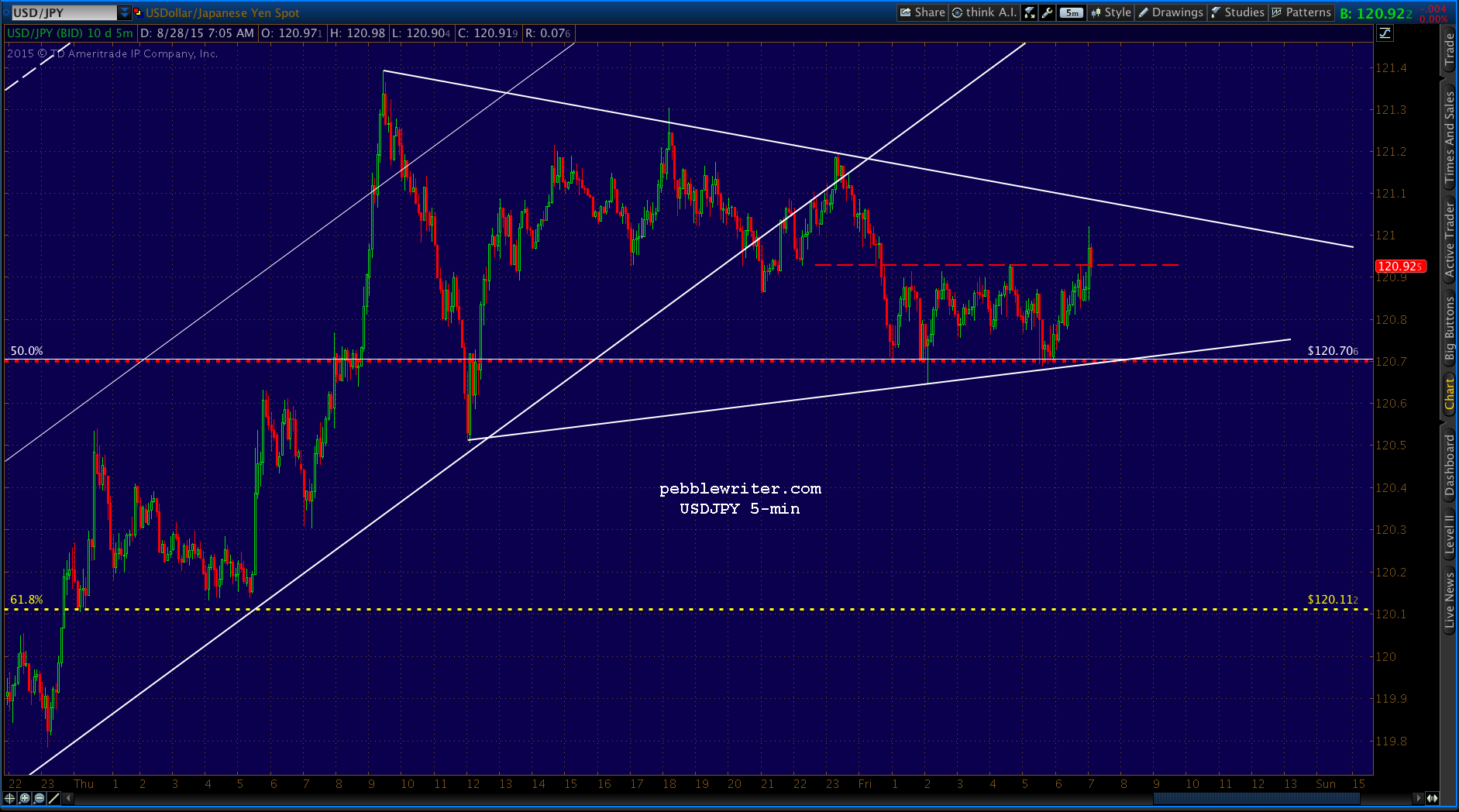Screen dimensions: 1459x812
Task: Click the zoom in magnifier icon
Action: point(25,798)
